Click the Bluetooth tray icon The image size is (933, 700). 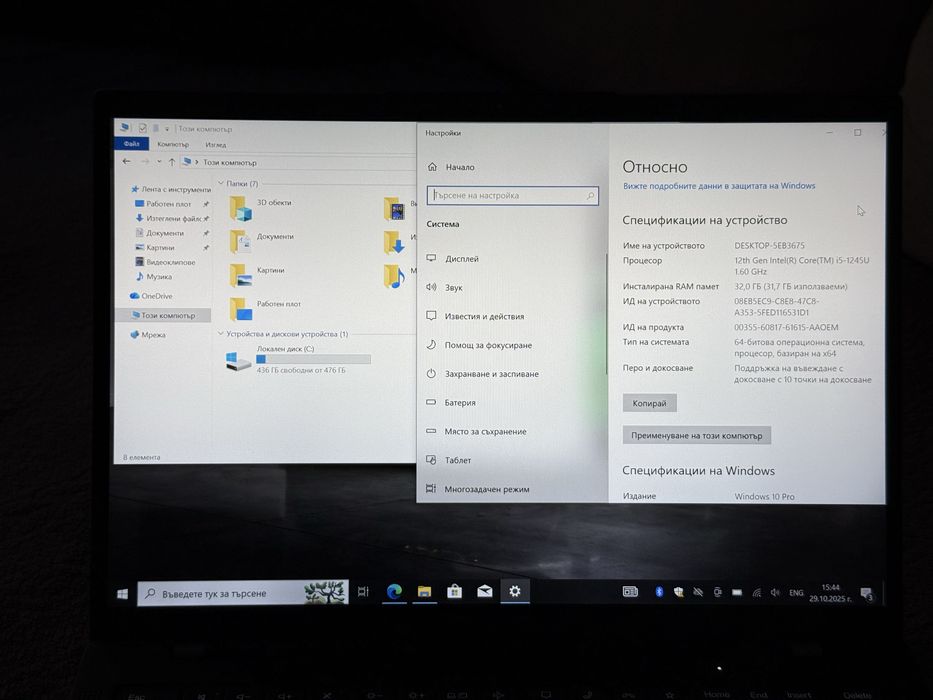pyautogui.click(x=659, y=592)
